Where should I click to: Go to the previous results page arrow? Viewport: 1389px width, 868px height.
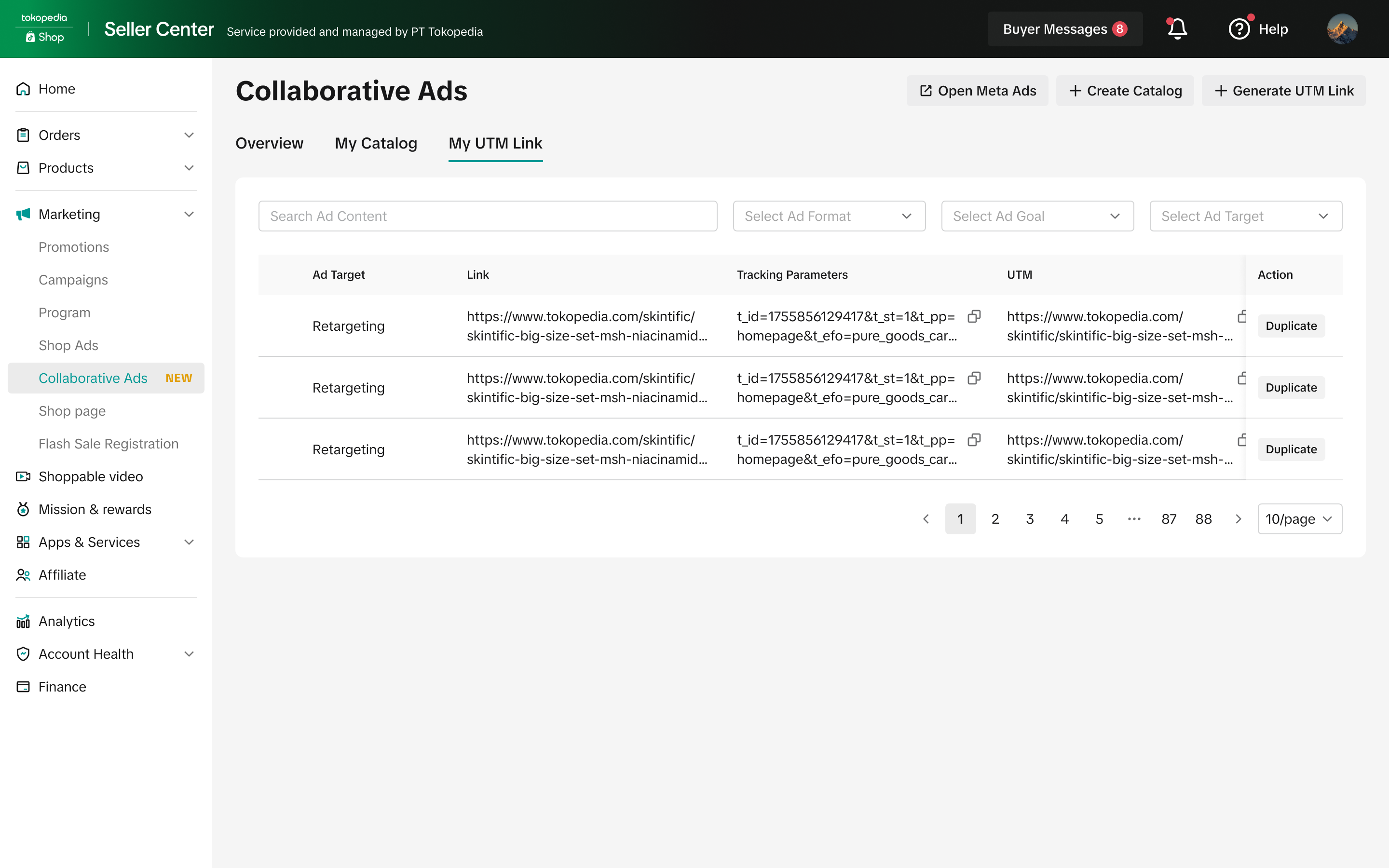tap(926, 519)
